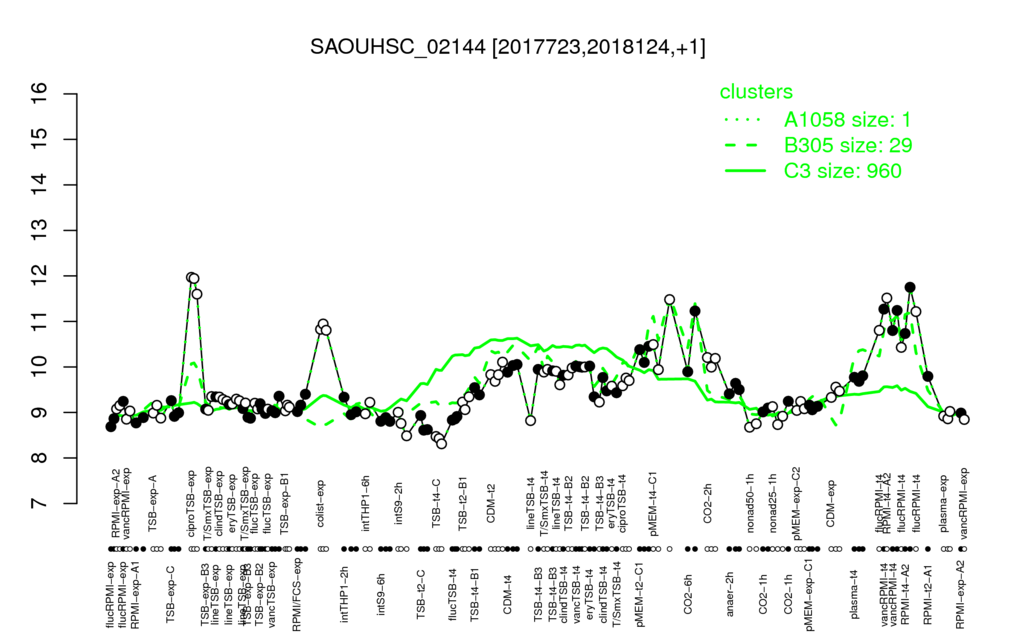The height and width of the screenshot is (640, 1024).
Task: Click lower x-axis label 'RPMI-t2-A1'
Action: tap(928, 593)
